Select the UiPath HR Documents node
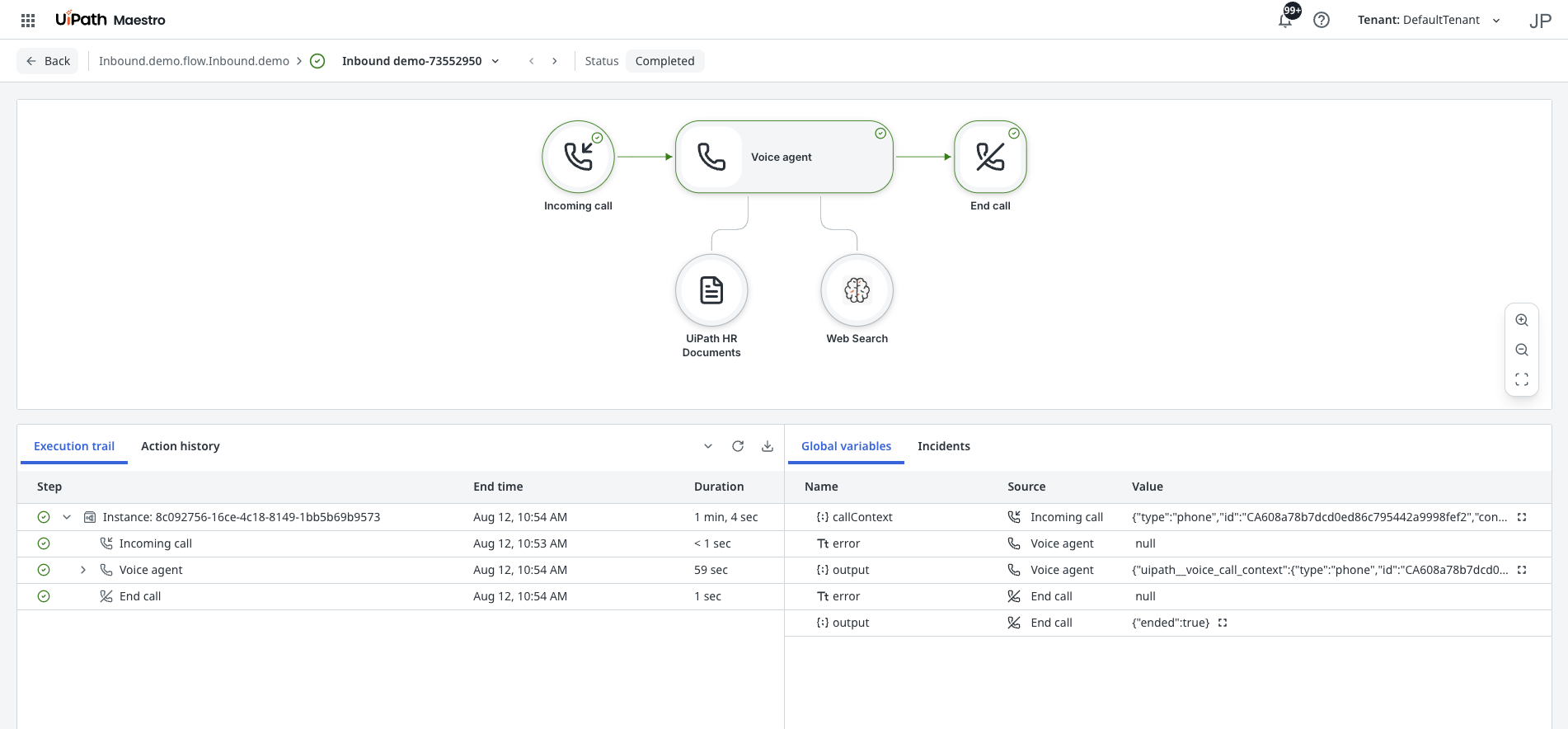Image resolution: width=1568 pixels, height=729 pixels. tap(711, 290)
